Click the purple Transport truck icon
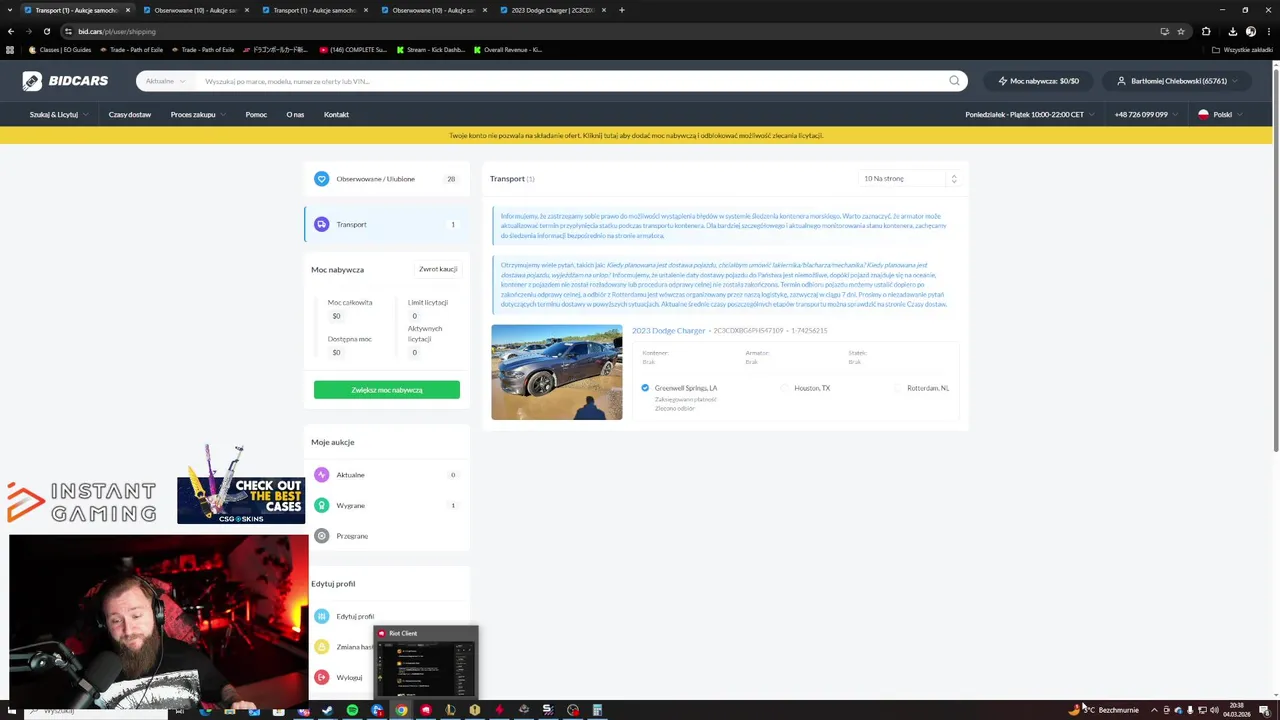 pyautogui.click(x=321, y=224)
